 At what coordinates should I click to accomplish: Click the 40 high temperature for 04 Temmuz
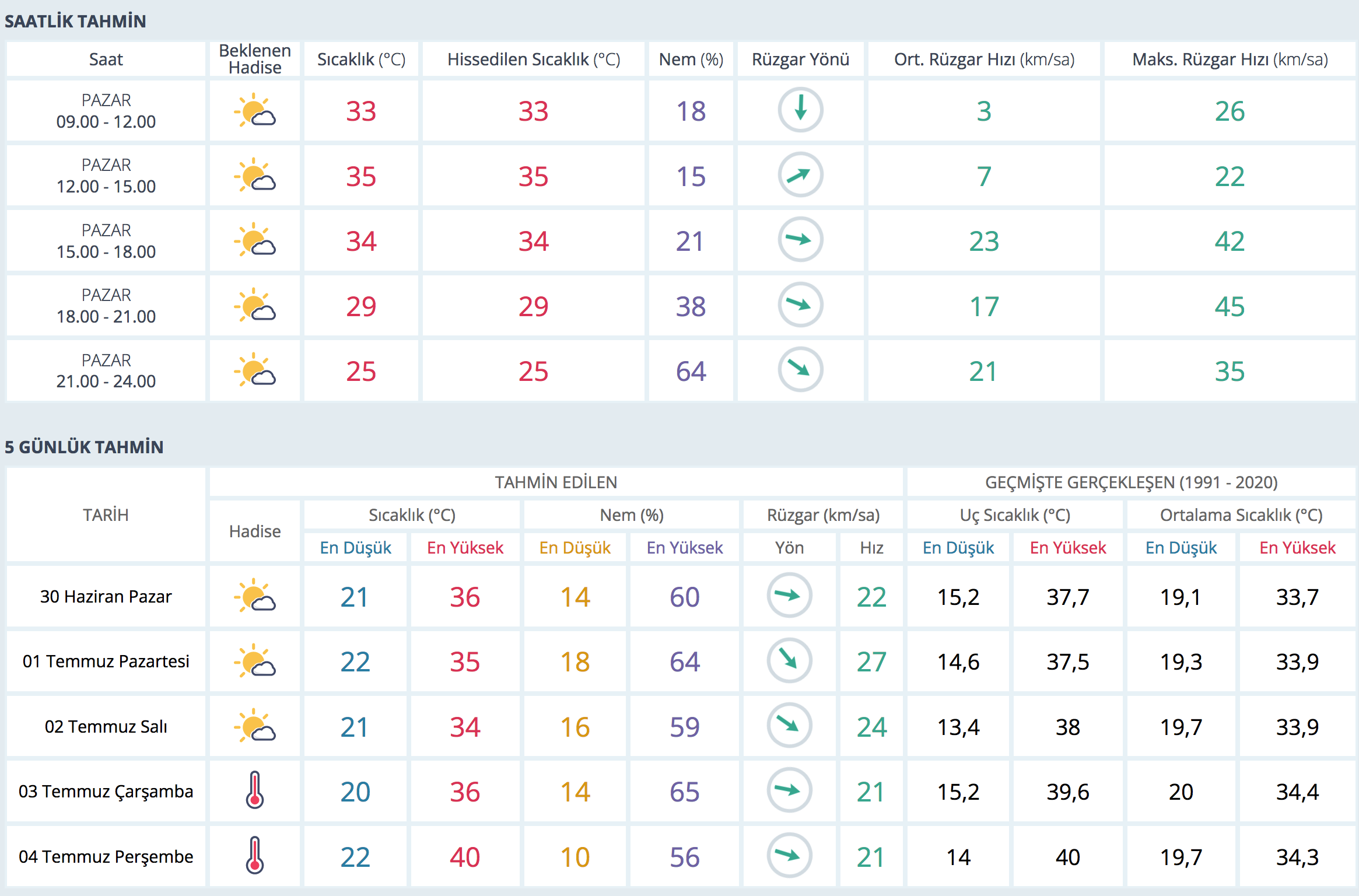tap(464, 857)
